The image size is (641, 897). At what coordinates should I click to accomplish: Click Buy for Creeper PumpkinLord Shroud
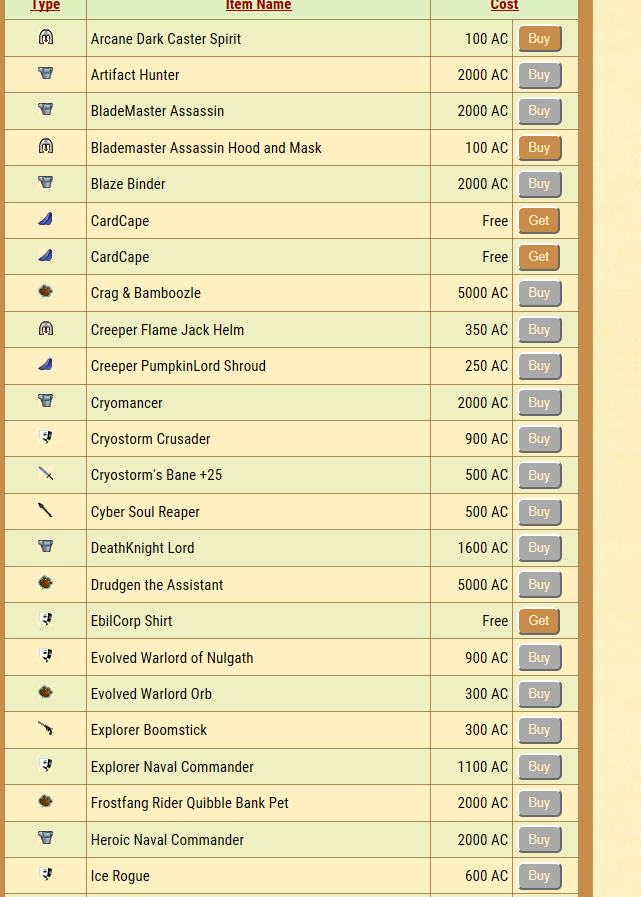(x=539, y=366)
